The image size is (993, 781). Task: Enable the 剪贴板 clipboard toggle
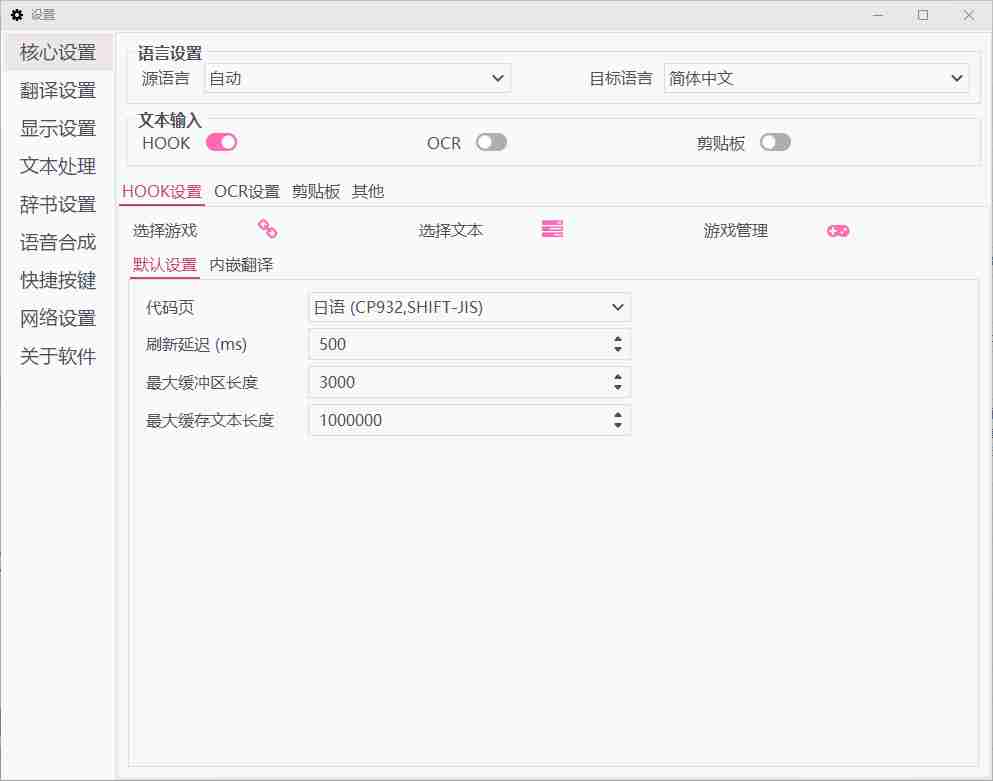(x=775, y=143)
